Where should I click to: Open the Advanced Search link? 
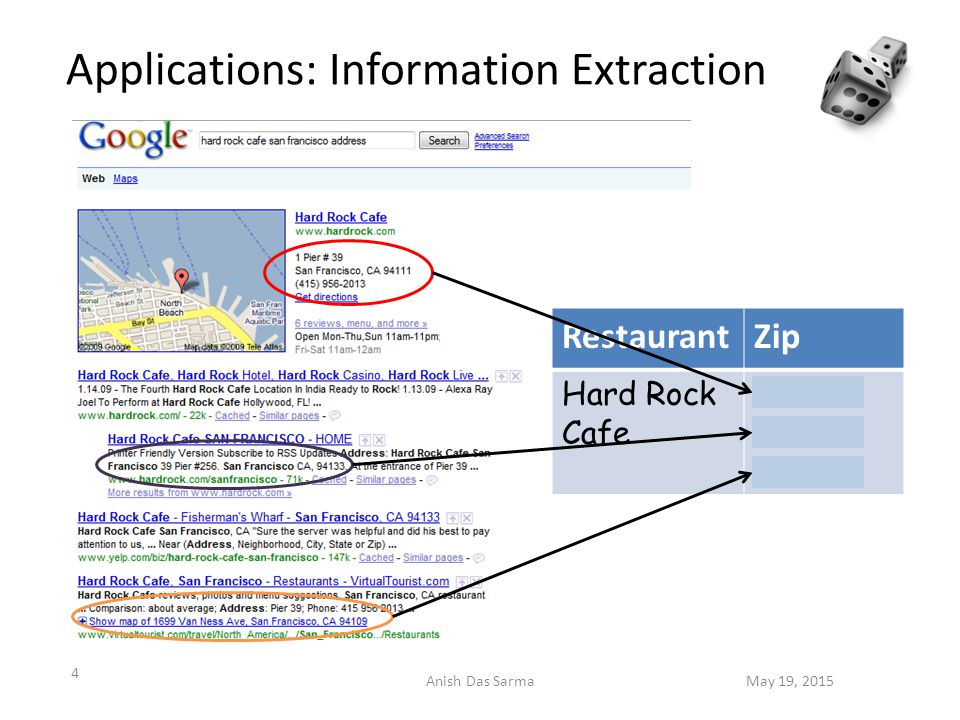point(501,136)
